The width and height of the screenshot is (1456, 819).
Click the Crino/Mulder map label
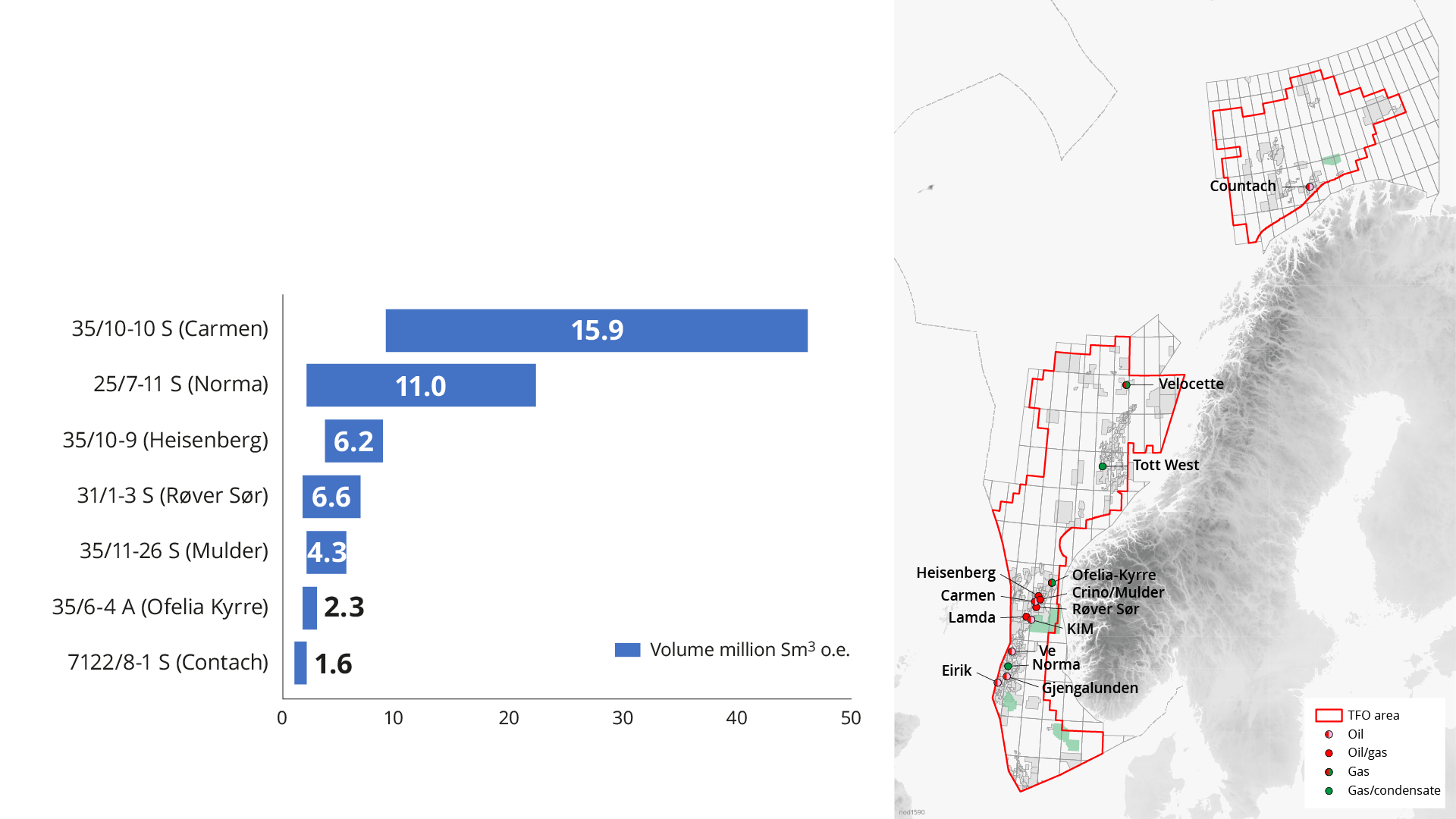click(1118, 592)
